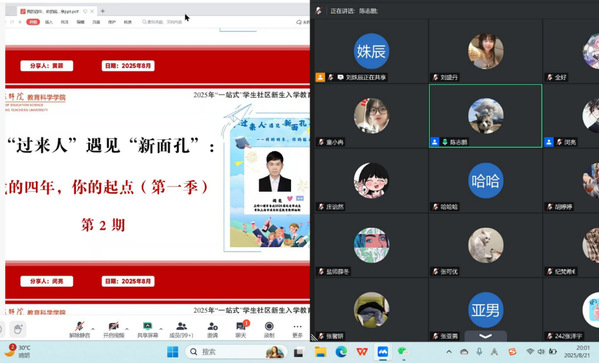
Task: Open a new tab with plus button
Action: tap(102, 11)
